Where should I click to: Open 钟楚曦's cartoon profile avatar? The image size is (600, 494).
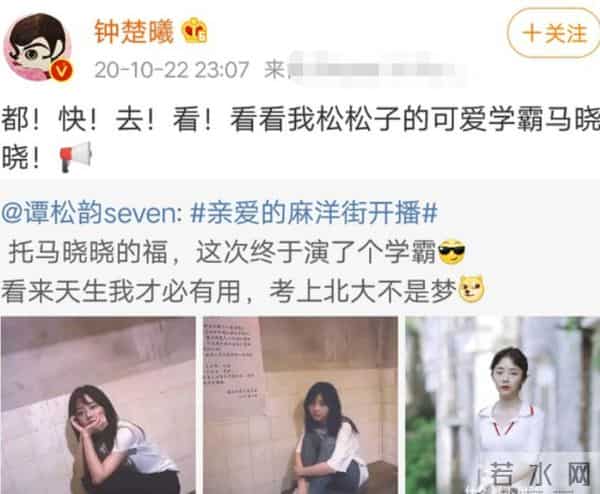click(x=37, y=47)
